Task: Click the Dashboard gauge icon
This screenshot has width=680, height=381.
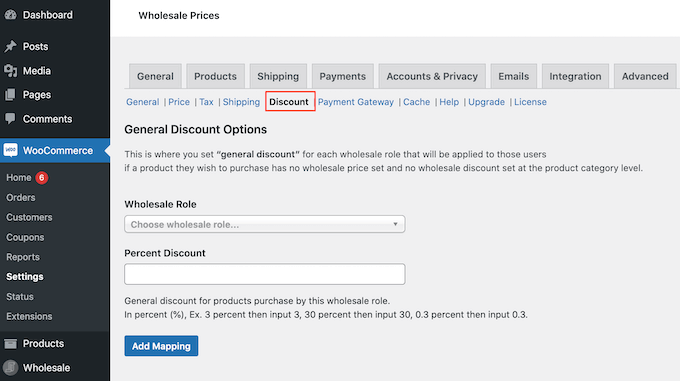Action: 10,15
